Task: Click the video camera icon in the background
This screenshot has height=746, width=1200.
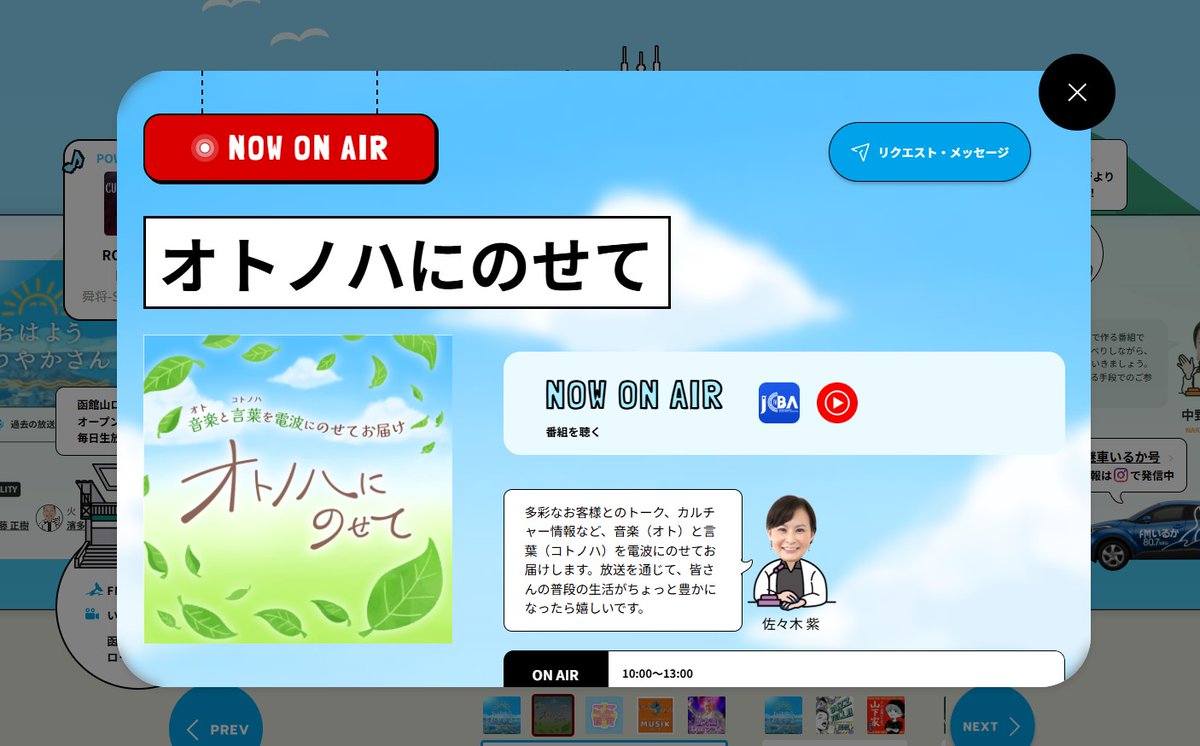Action: click(93, 614)
